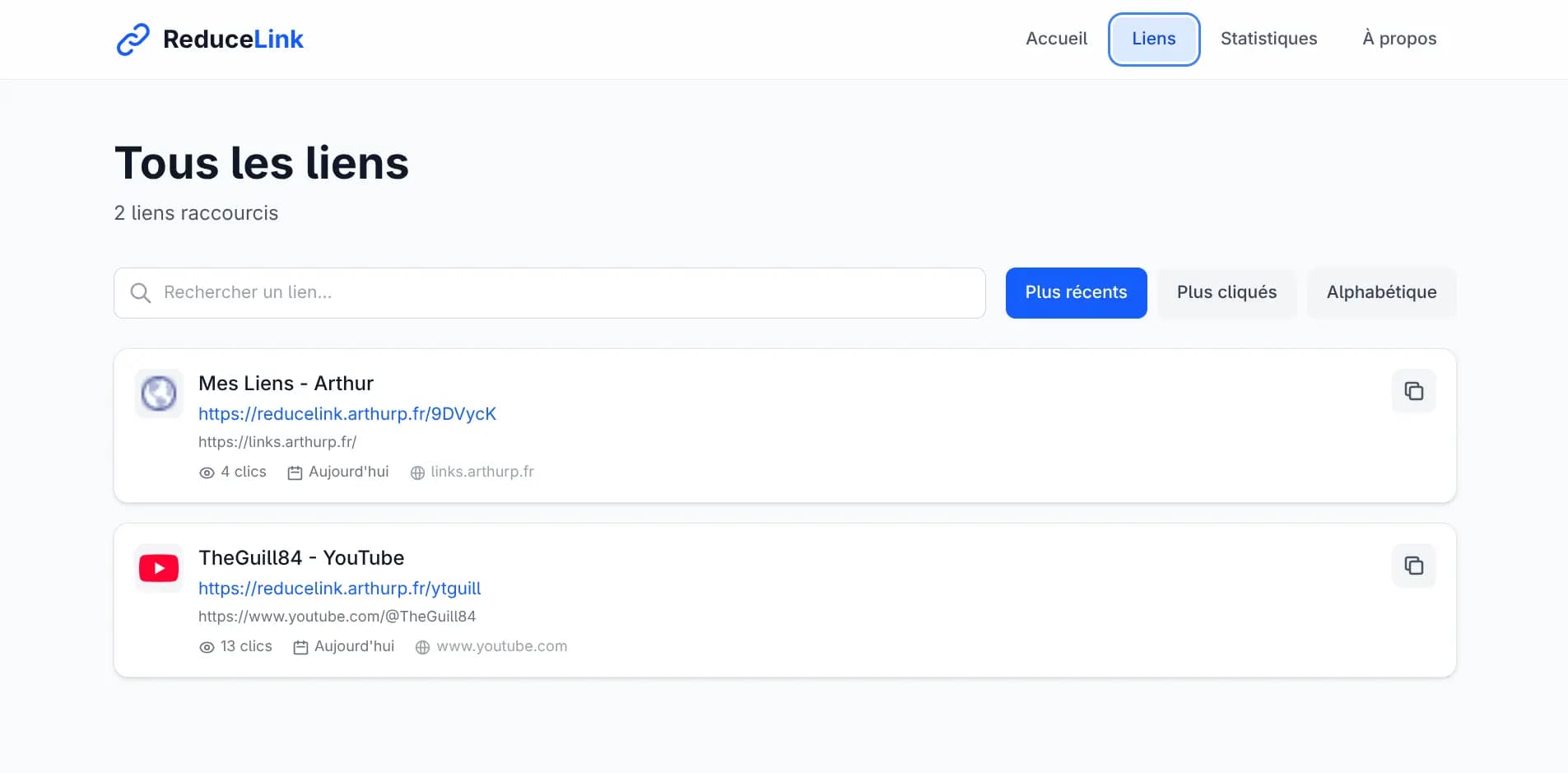The width and height of the screenshot is (1568, 773).
Task: Enable Alphabétique sorting
Action: point(1381,292)
